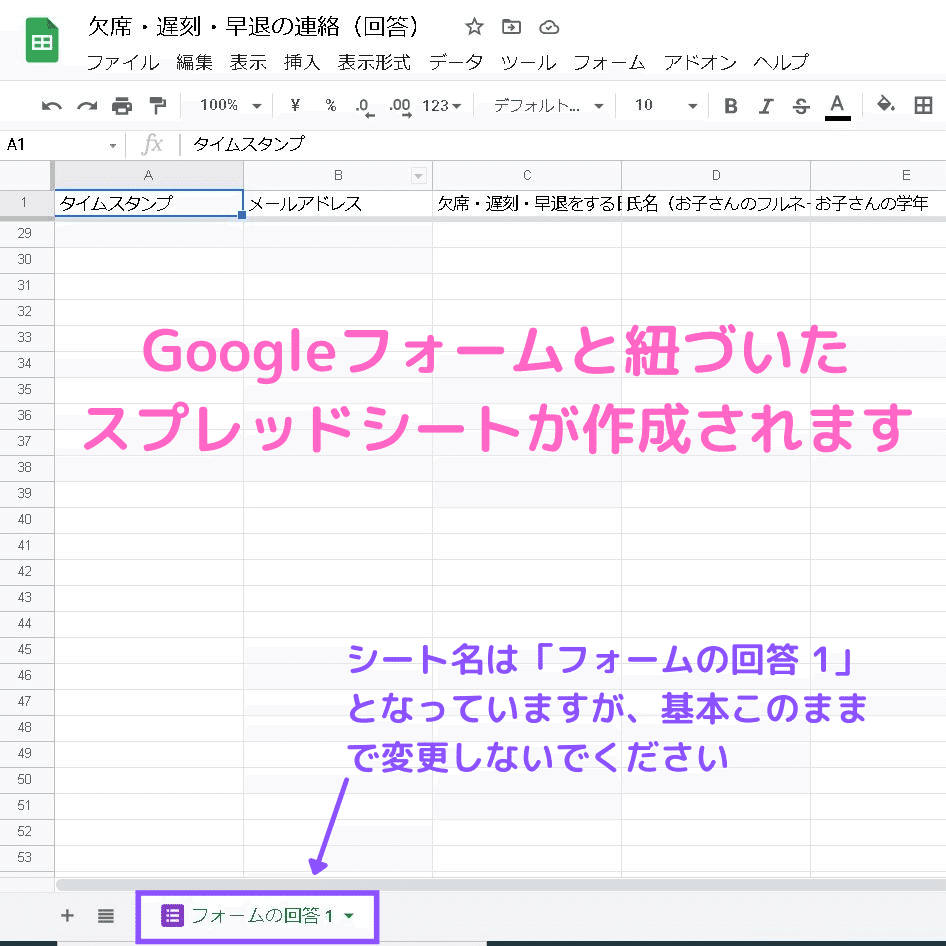The height and width of the screenshot is (946, 946).
Task: Expand the name box A1 dropdown
Action: [113, 145]
